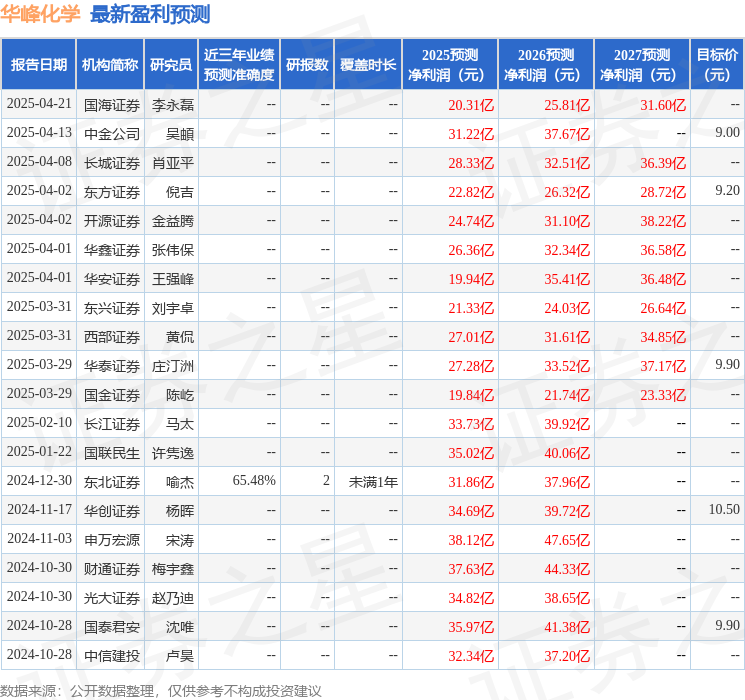
Task: Click the 国泰君安 institution cell
Action: tap(112, 627)
